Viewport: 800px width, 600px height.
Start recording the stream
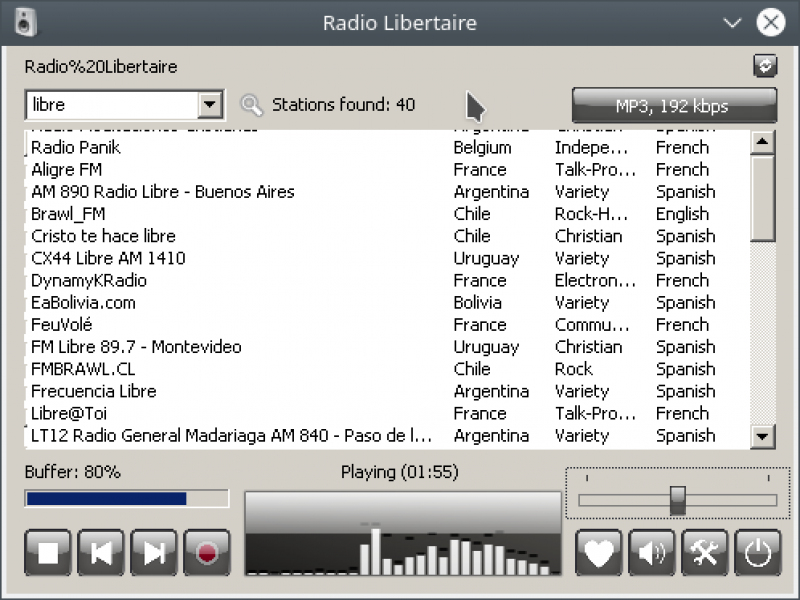point(207,552)
